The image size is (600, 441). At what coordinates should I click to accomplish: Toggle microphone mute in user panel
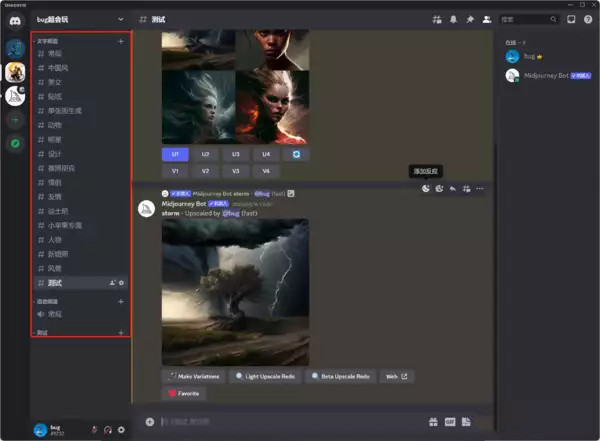(x=94, y=430)
